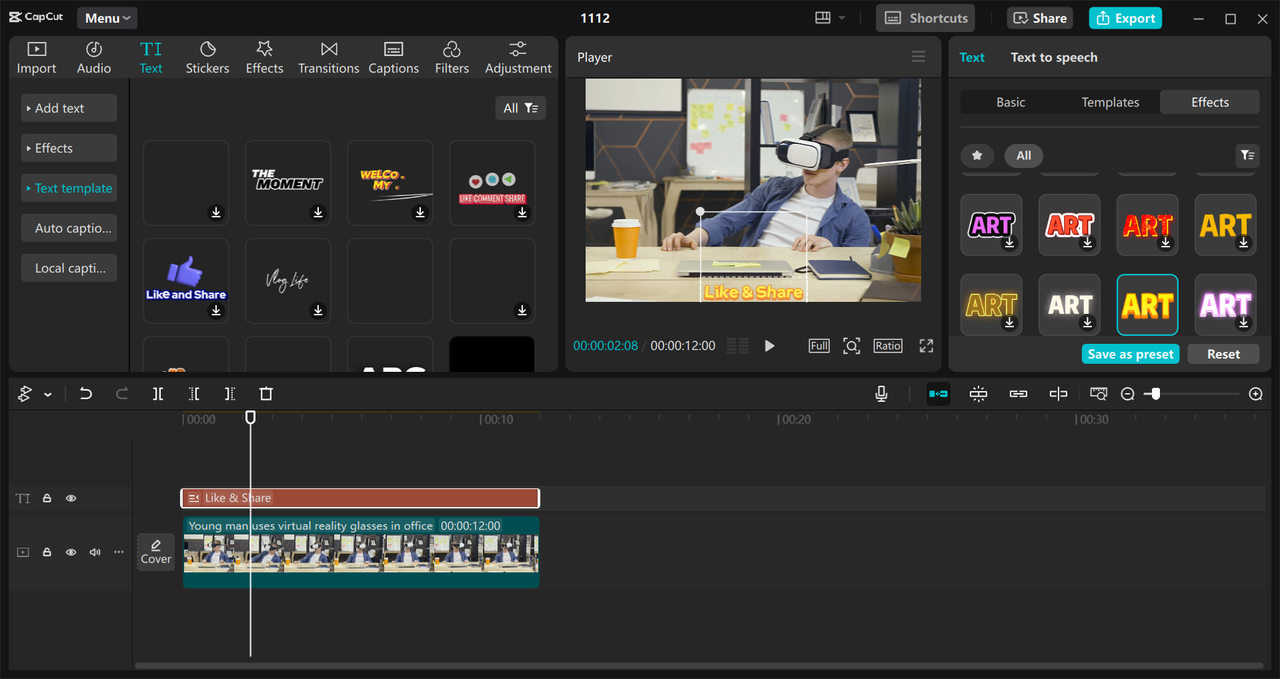Viewport: 1280px width, 679px height.
Task: Delete right of playhead
Action: point(230,394)
